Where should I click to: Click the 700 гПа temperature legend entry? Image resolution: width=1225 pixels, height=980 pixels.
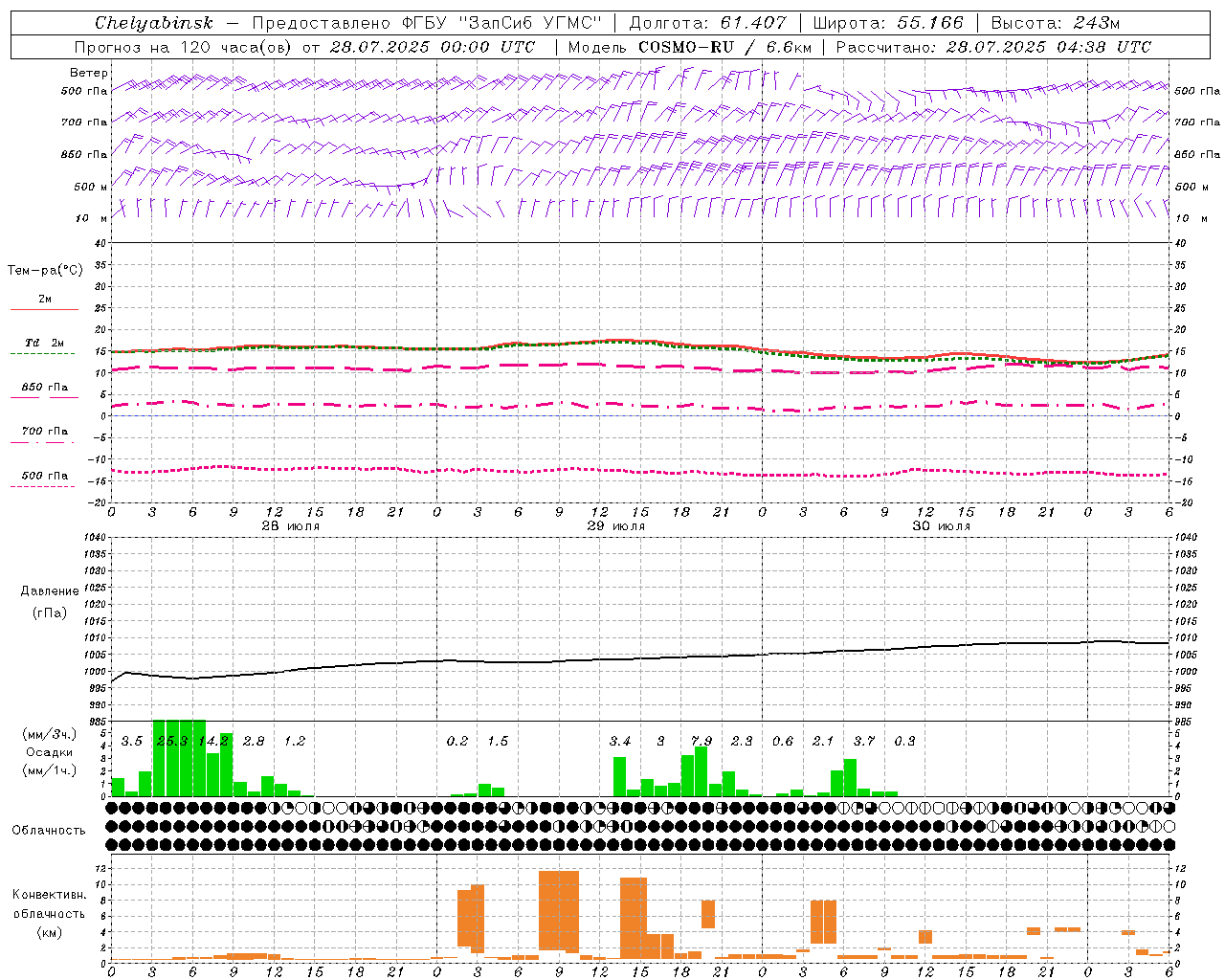44,432
